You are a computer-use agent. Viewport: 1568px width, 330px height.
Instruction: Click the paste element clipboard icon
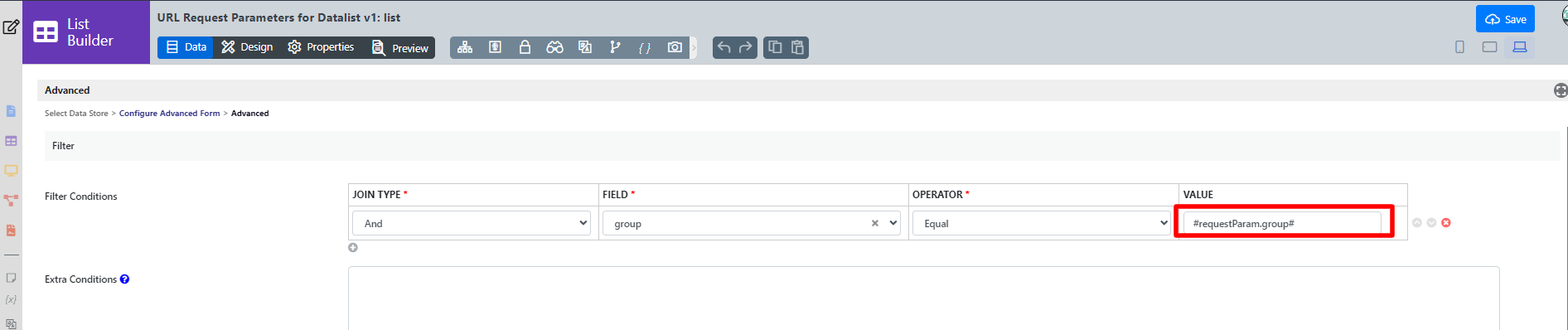(797, 47)
